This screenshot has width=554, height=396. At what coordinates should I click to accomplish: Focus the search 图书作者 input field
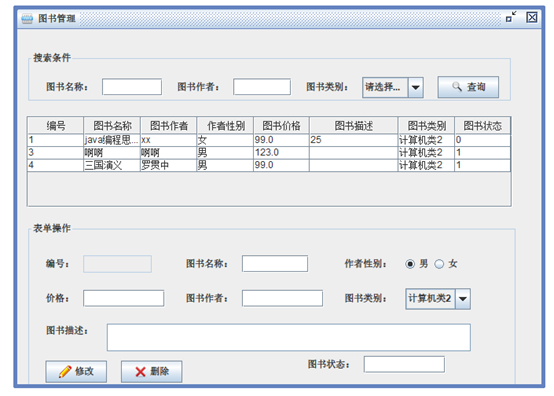[x=262, y=87]
